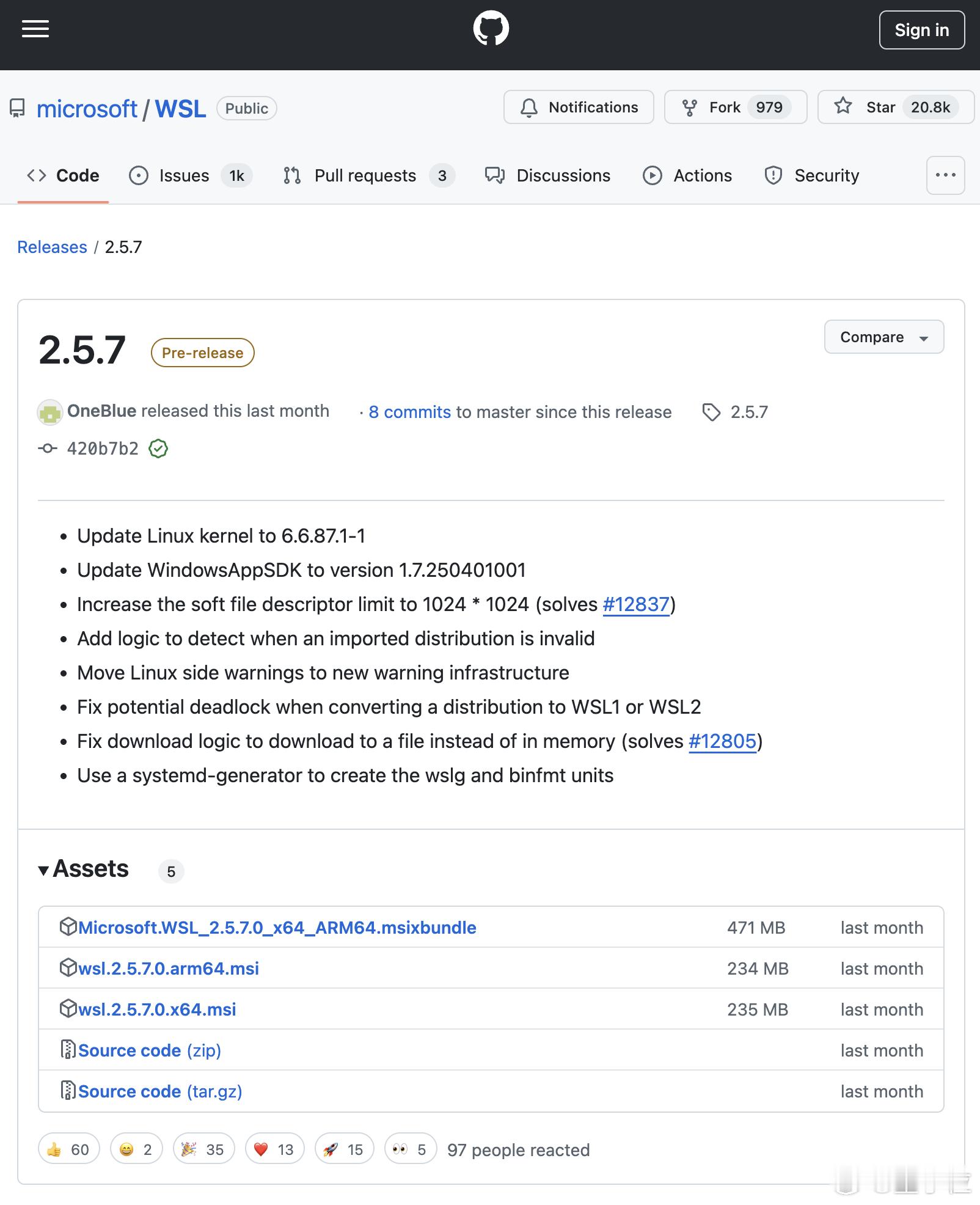Click the Notifications bell button
980x1205 pixels.
tap(579, 107)
